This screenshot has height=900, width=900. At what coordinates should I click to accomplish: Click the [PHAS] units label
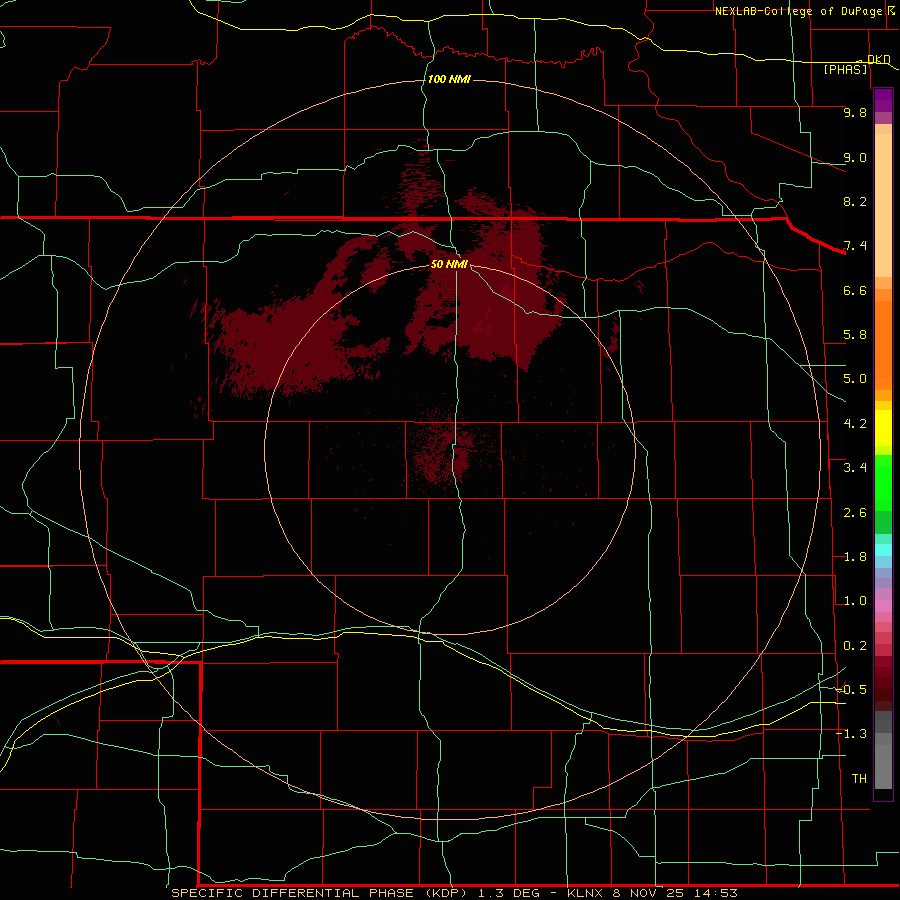coord(845,69)
